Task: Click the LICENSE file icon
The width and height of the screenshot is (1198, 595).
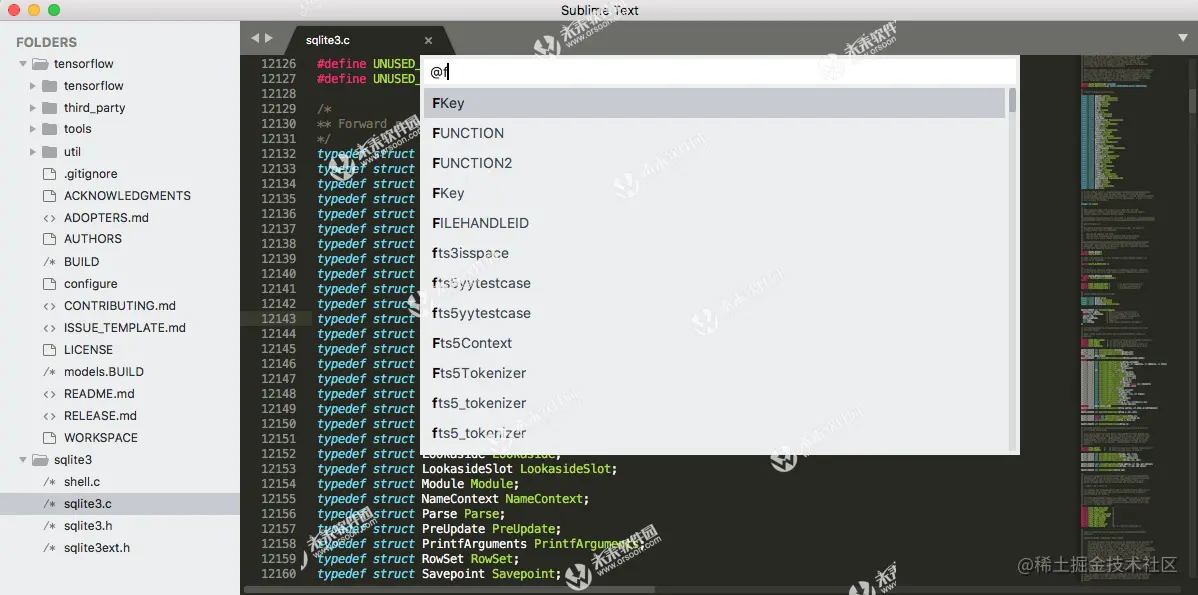Action: click(x=50, y=350)
